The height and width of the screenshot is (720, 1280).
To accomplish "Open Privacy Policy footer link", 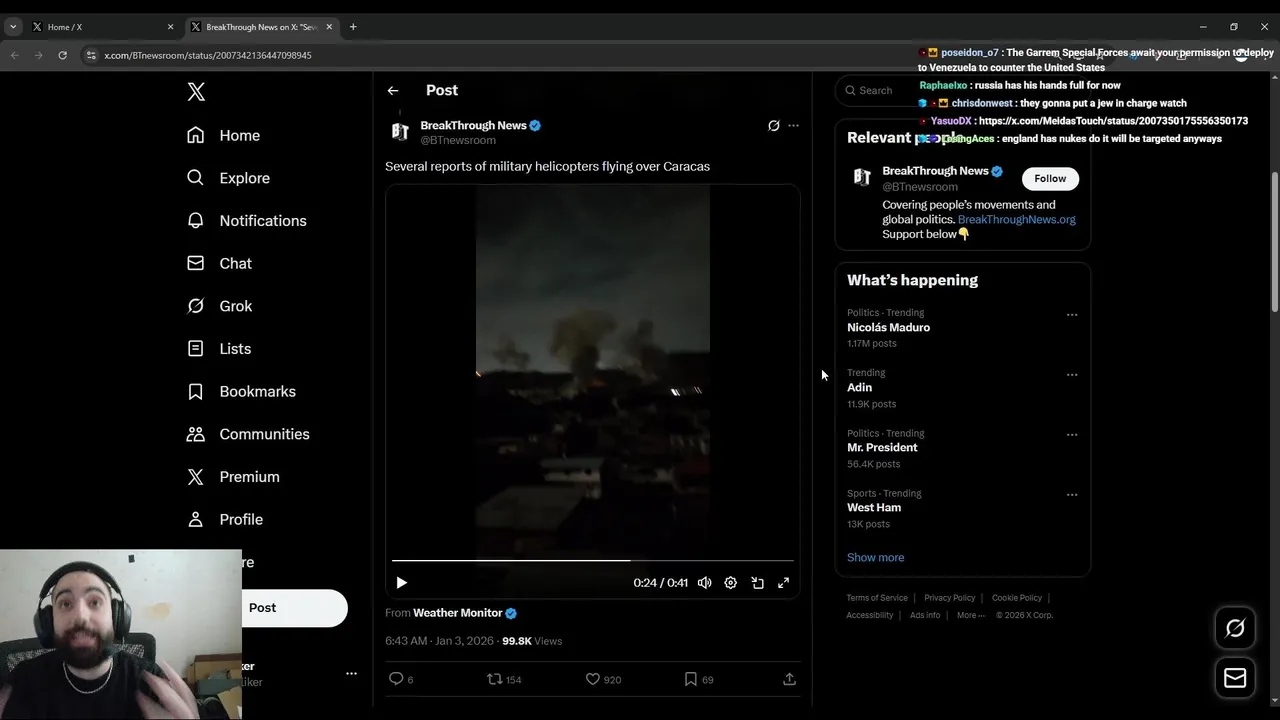I will [x=949, y=598].
